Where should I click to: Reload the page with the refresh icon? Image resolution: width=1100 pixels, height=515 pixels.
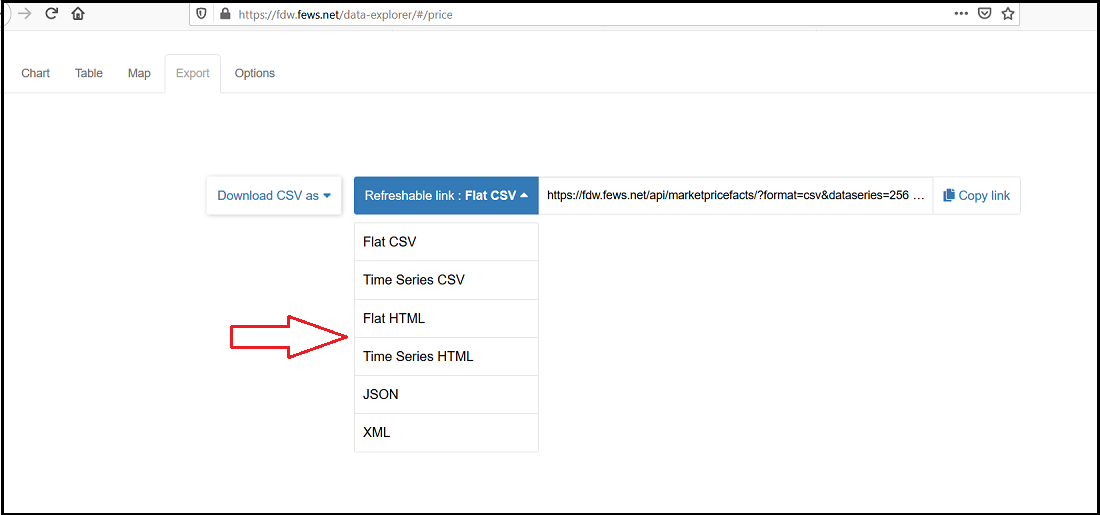coord(52,14)
